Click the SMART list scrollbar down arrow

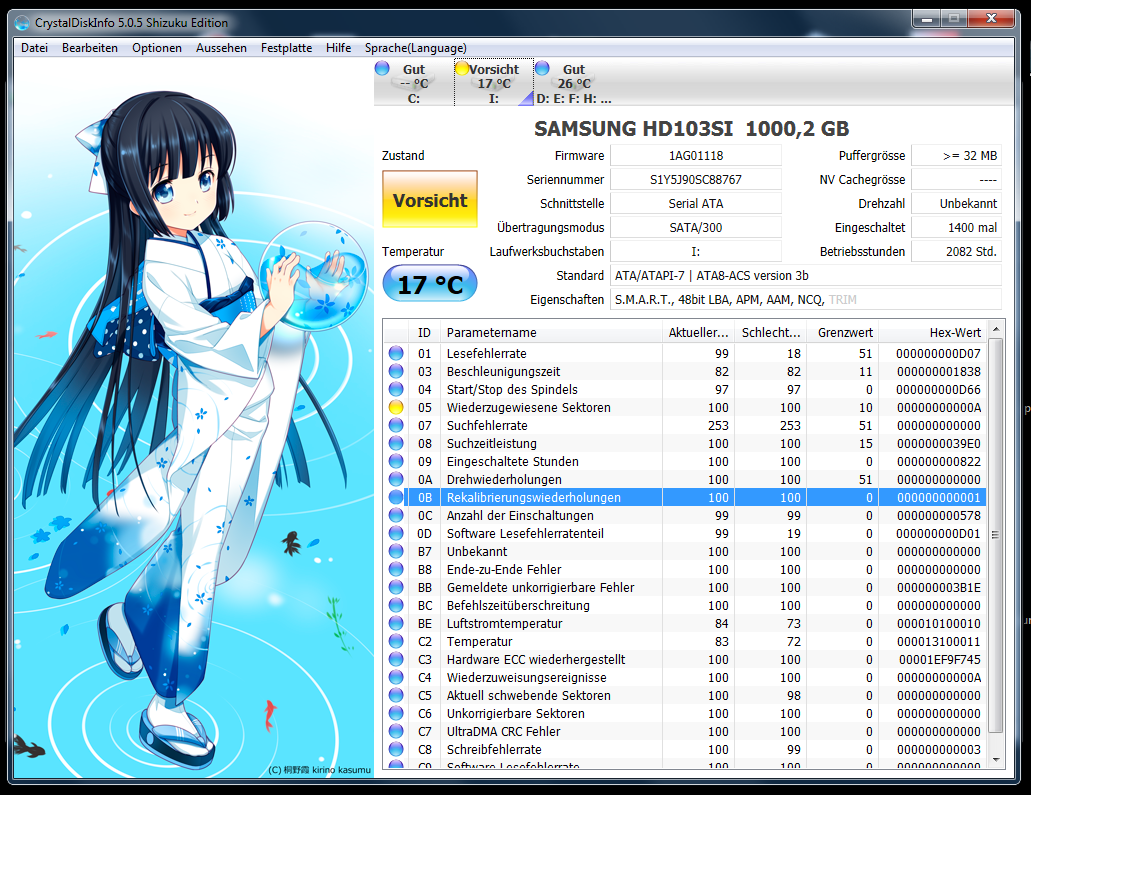coord(995,759)
